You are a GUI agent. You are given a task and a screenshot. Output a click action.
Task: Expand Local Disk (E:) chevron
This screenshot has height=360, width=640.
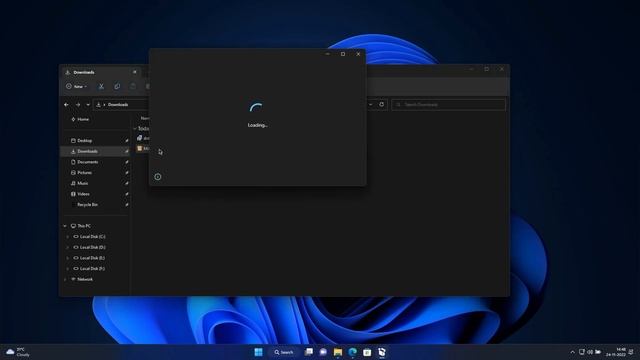pyautogui.click(x=68, y=258)
